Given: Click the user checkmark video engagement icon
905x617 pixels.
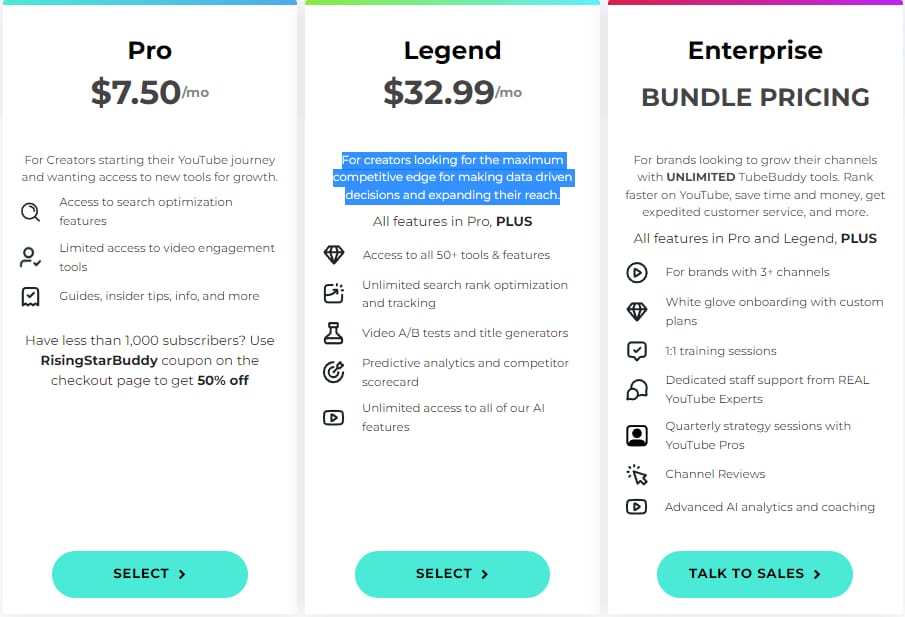Looking at the screenshot, I should (x=30, y=257).
